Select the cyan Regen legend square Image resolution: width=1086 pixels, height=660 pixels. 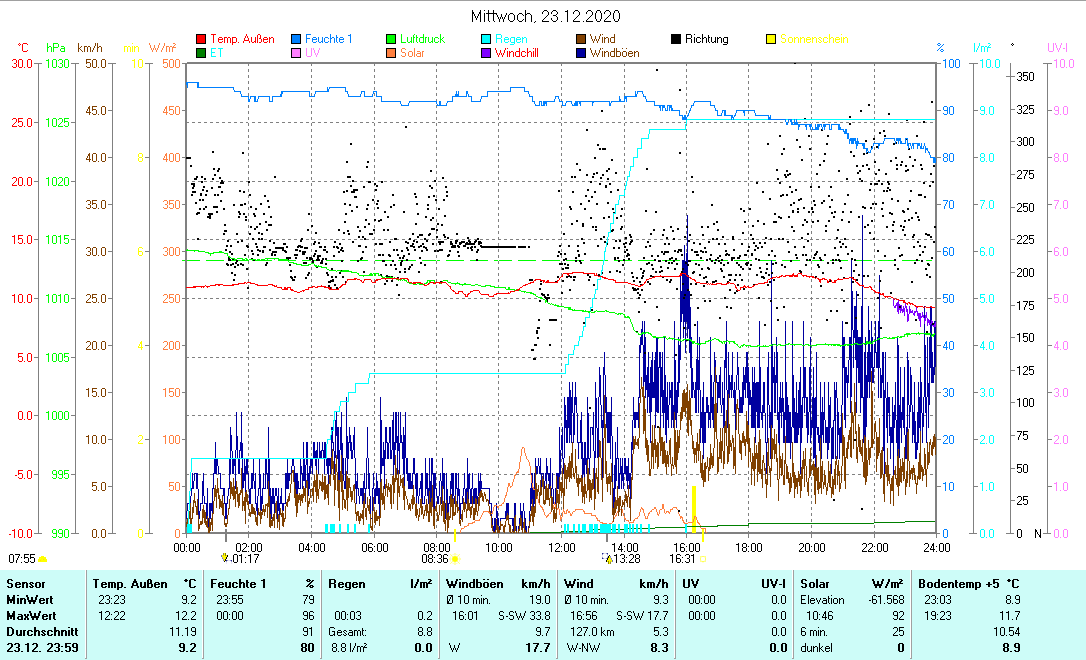(x=486, y=40)
